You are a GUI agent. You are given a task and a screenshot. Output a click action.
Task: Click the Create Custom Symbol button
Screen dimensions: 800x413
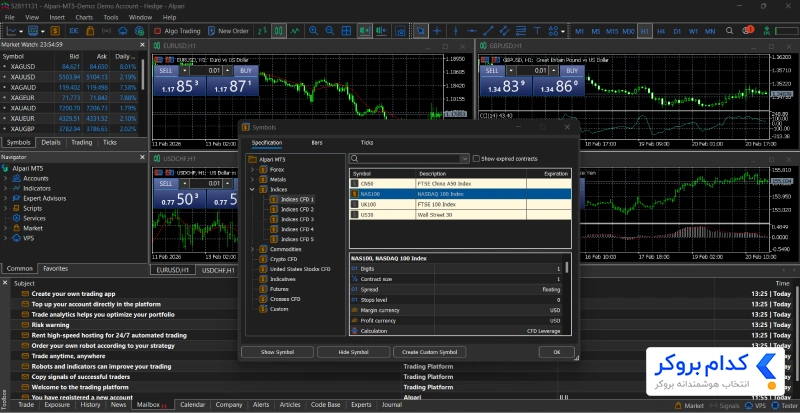(430, 352)
